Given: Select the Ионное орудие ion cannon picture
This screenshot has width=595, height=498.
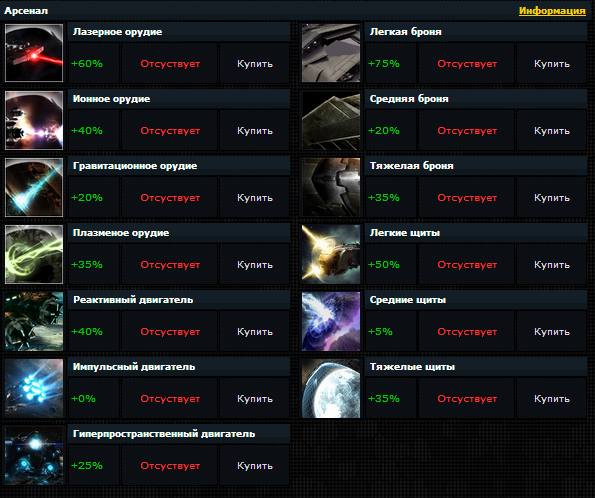Looking at the screenshot, I should [34, 120].
